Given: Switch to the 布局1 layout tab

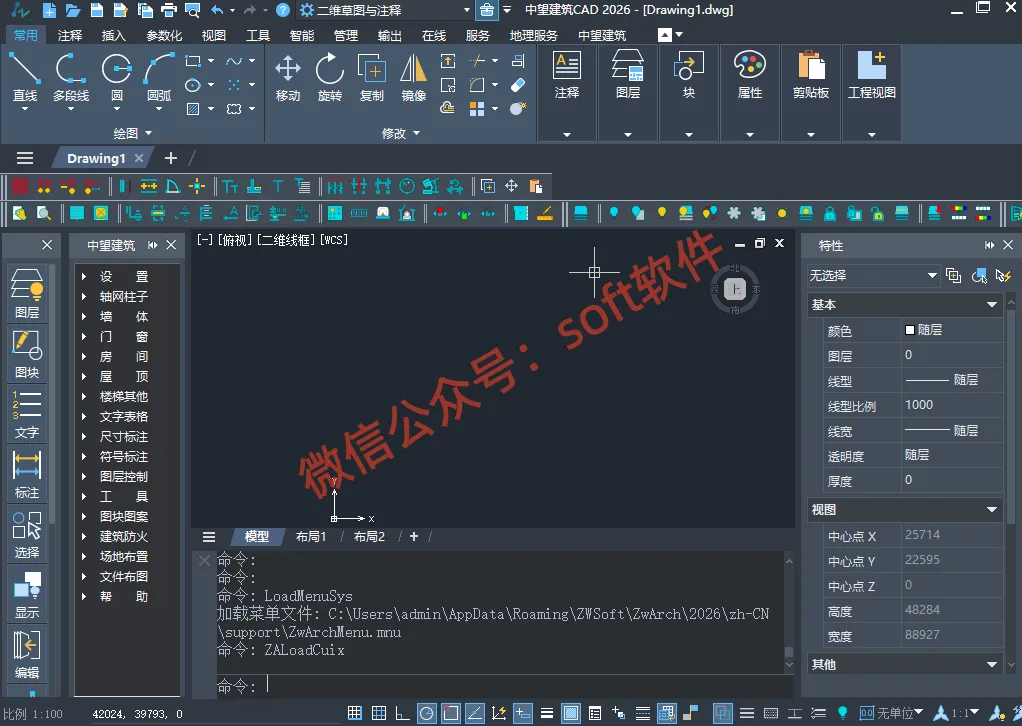Looking at the screenshot, I should point(311,536).
